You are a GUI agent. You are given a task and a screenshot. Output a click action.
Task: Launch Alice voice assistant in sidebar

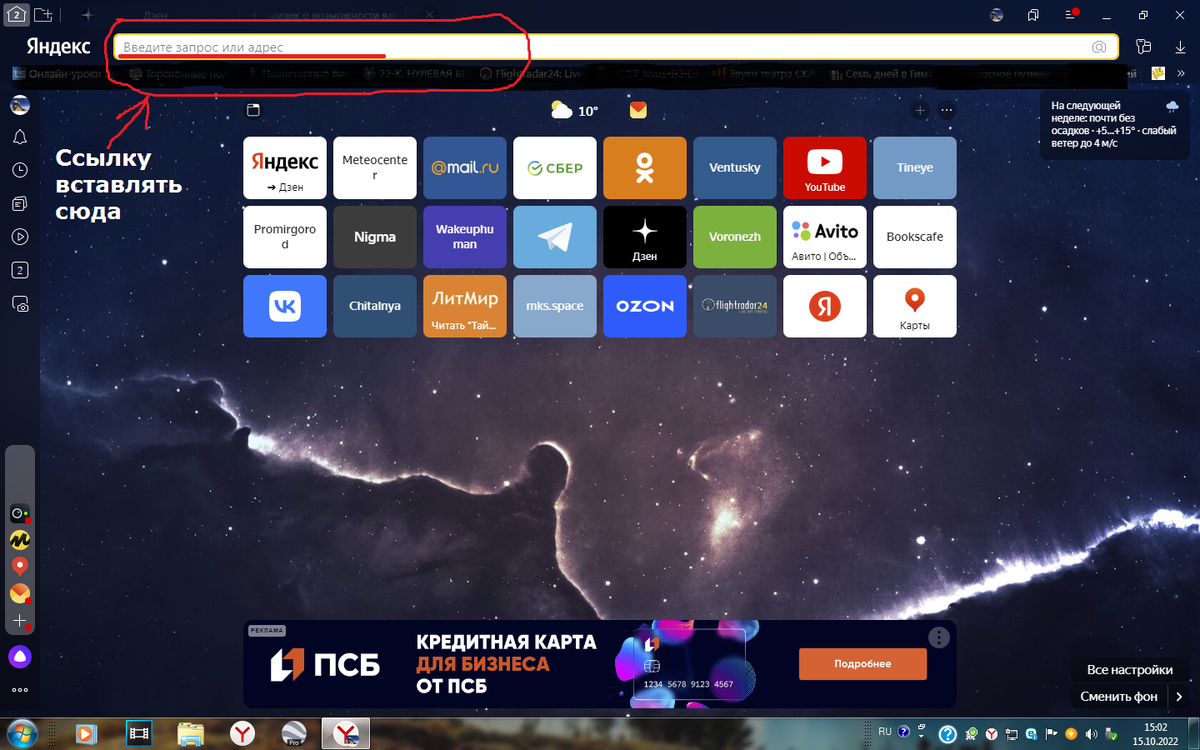(19, 656)
